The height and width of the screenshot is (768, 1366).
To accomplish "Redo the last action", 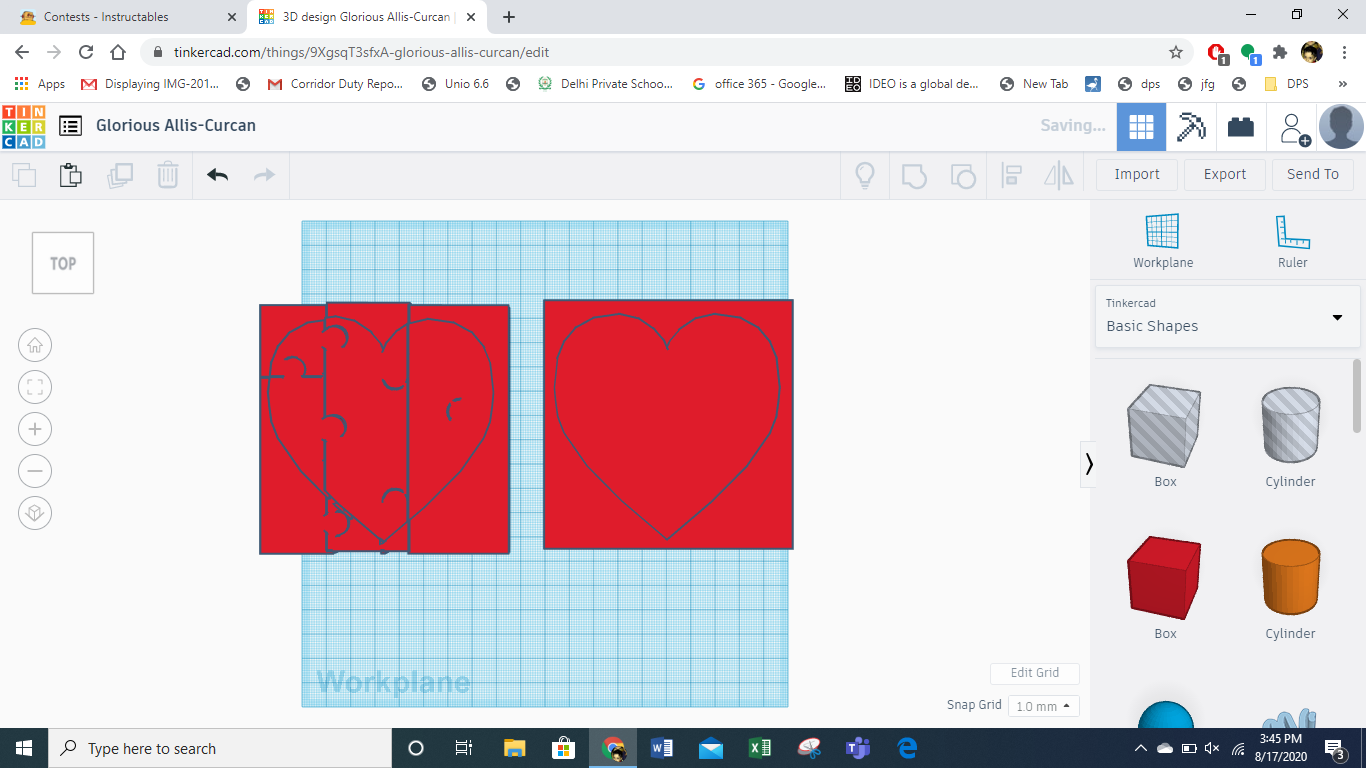I will pyautogui.click(x=264, y=175).
